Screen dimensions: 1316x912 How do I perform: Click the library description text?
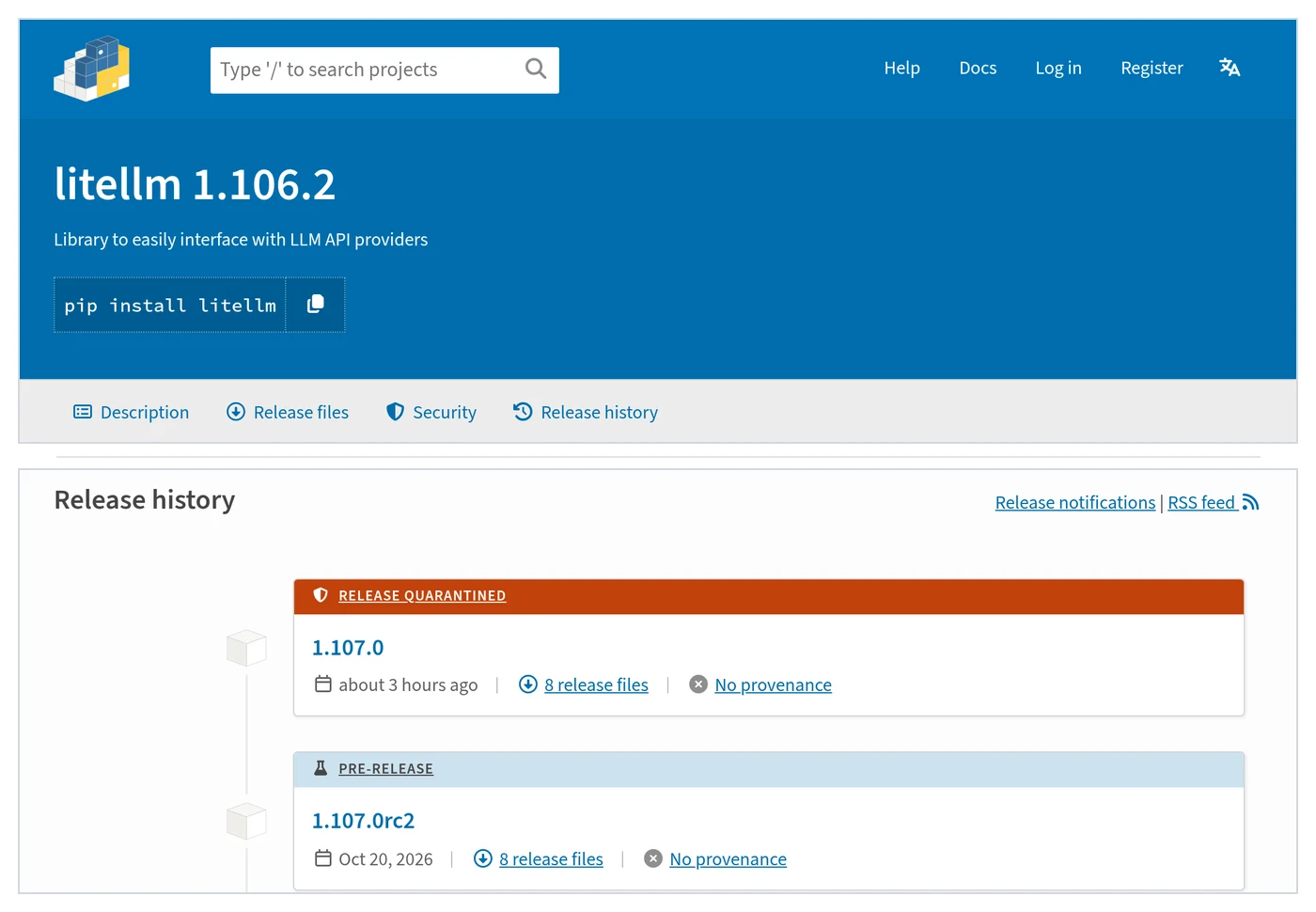tap(241, 239)
